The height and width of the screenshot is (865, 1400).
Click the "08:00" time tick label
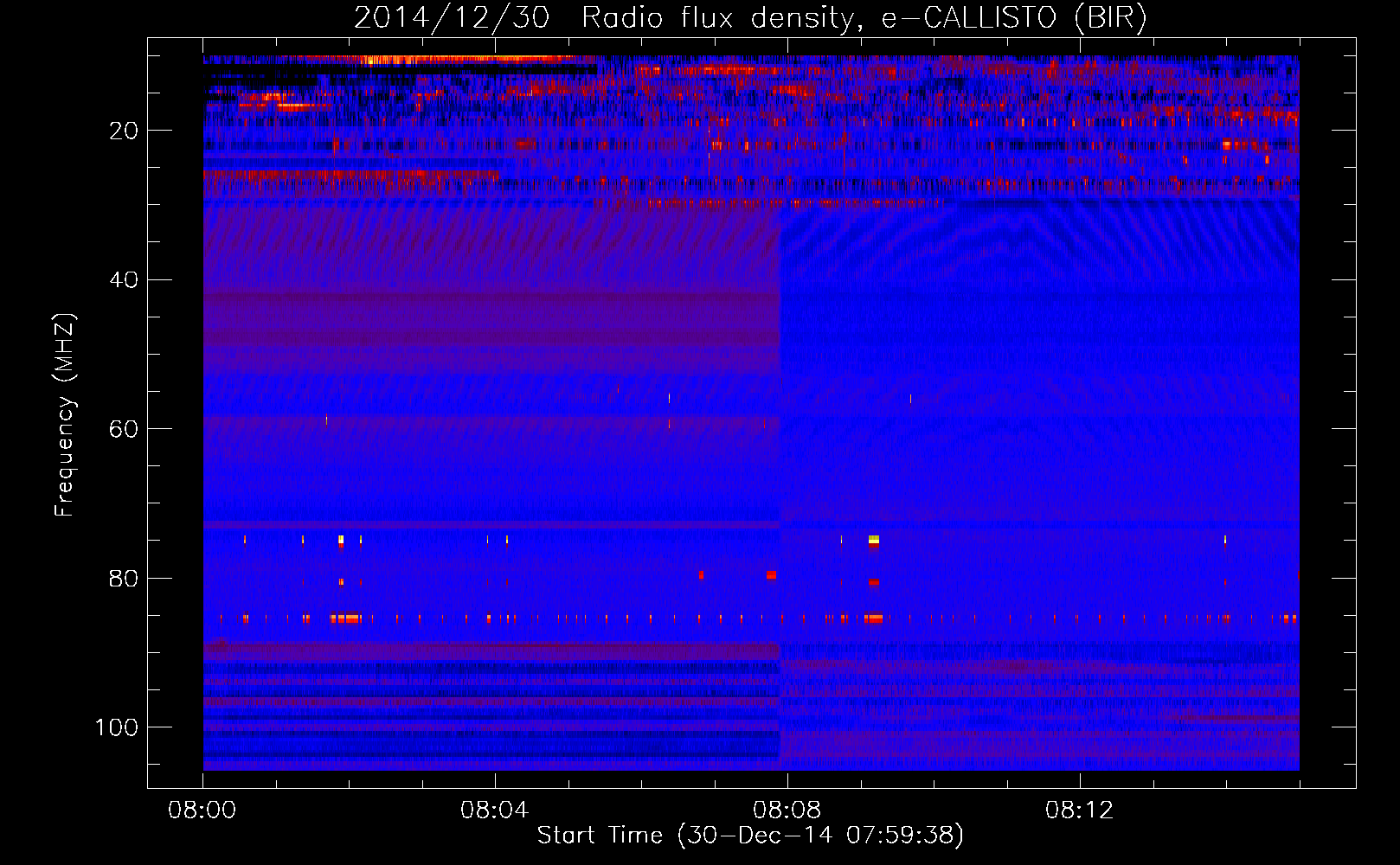click(x=202, y=811)
